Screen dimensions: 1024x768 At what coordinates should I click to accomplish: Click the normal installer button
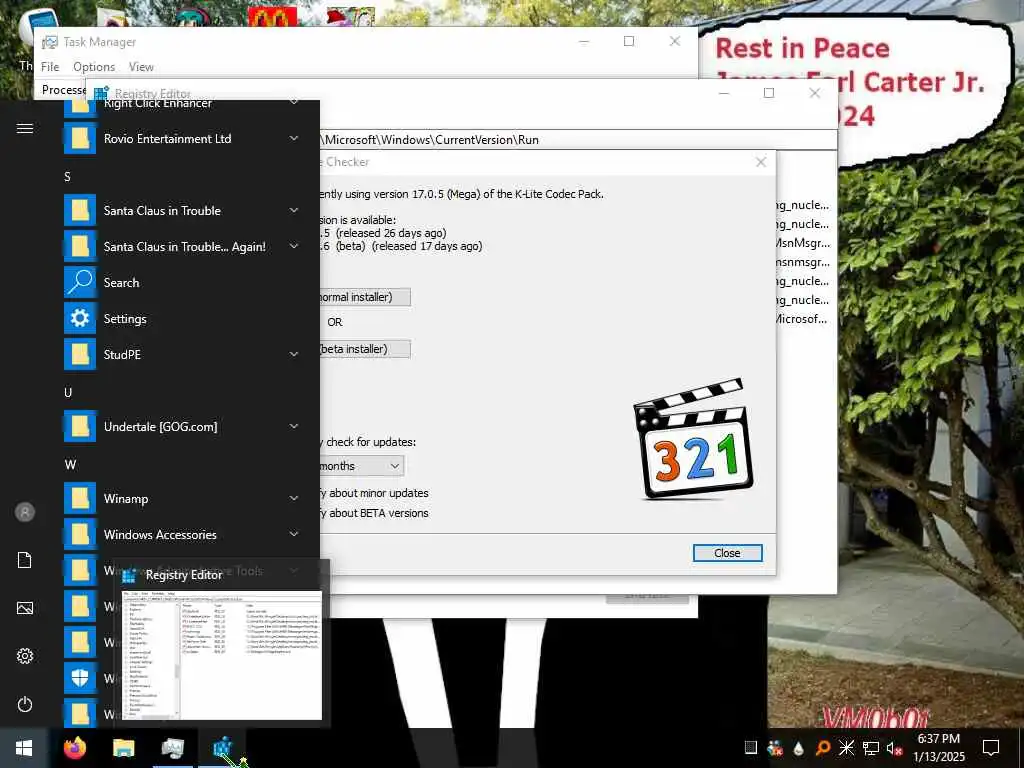365,297
